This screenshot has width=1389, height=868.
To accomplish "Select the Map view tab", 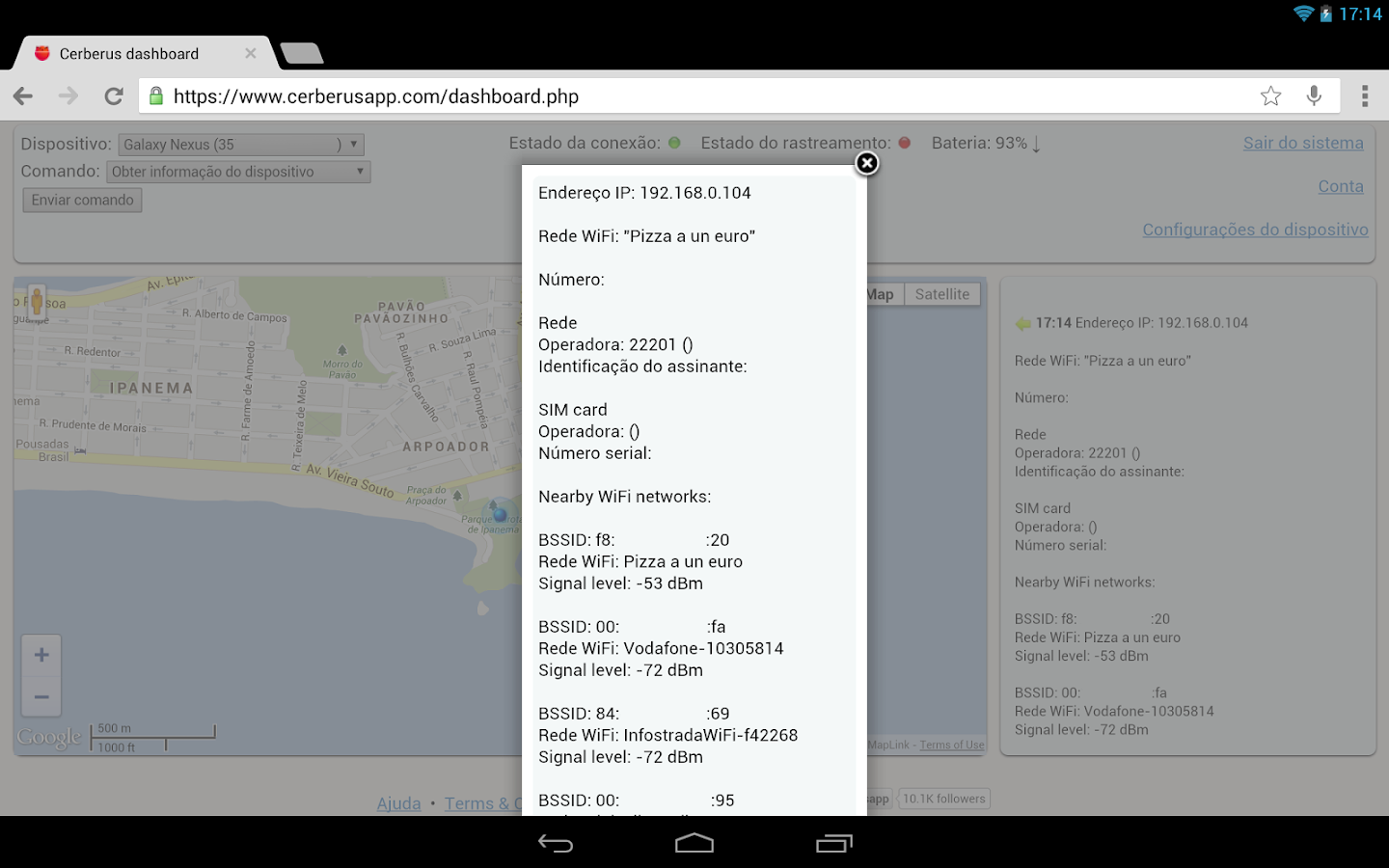I will pyautogui.click(x=879, y=294).
